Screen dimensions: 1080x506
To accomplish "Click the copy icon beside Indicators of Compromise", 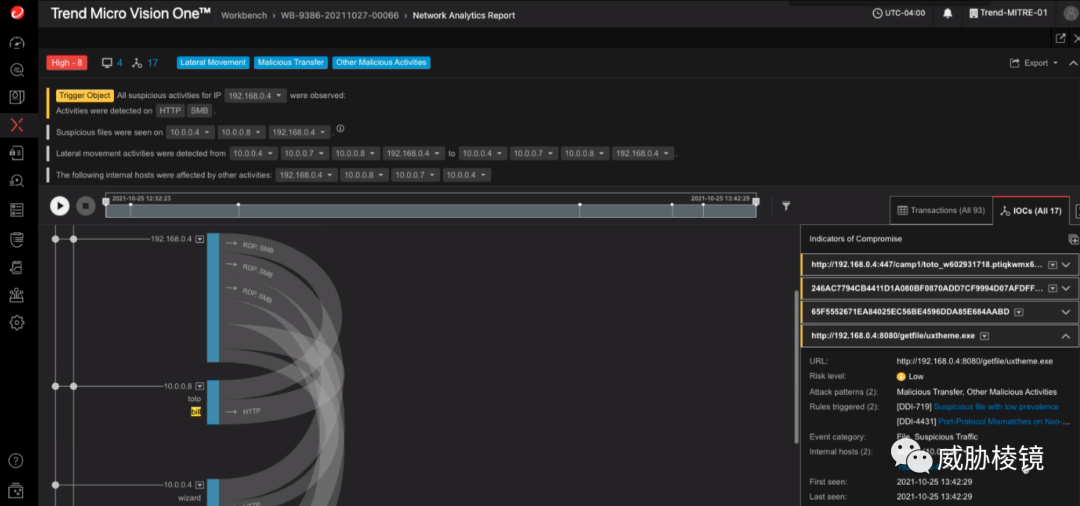I will pyautogui.click(x=1072, y=239).
